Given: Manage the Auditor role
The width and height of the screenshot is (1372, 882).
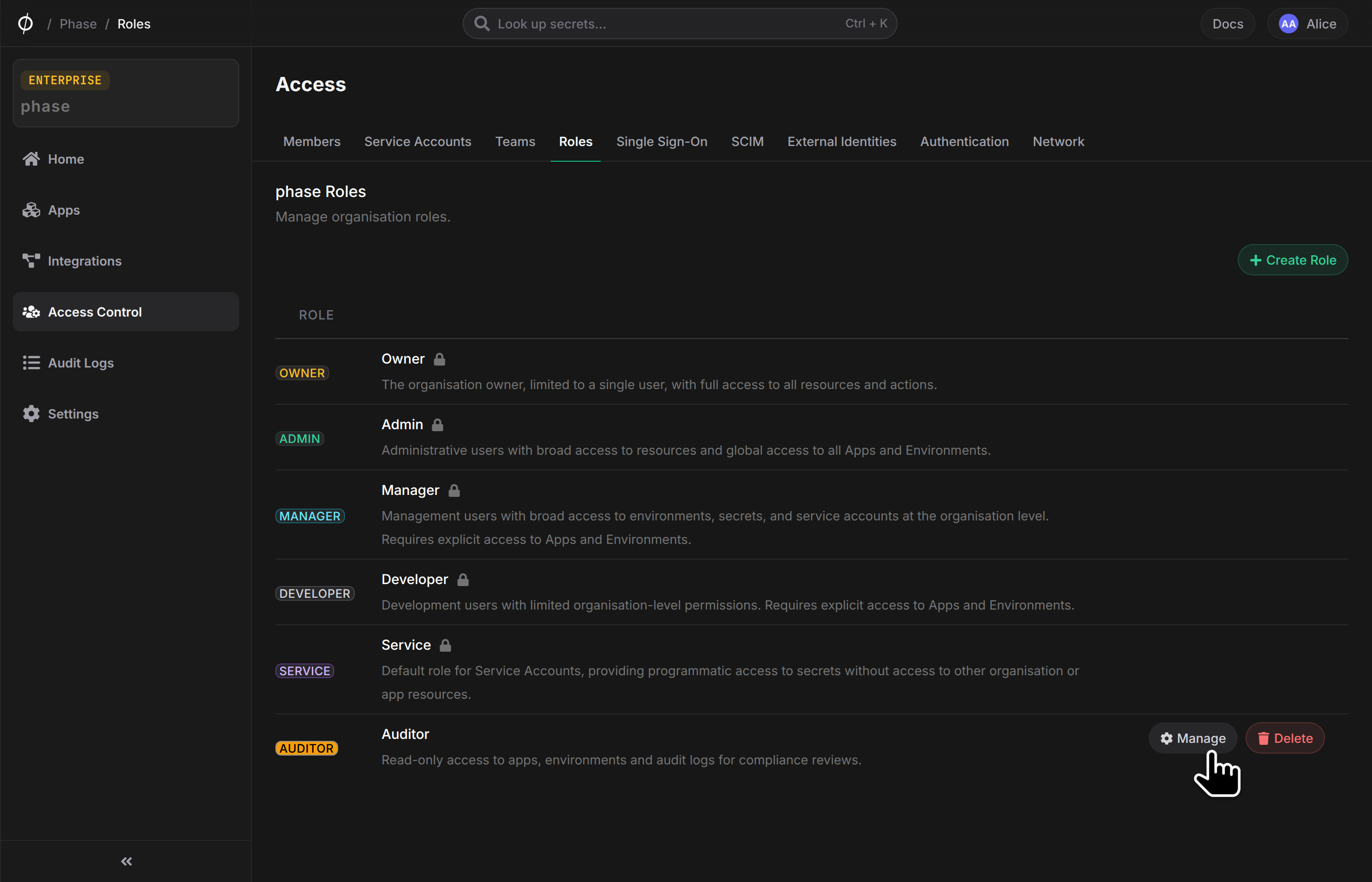Looking at the screenshot, I should click(x=1193, y=738).
